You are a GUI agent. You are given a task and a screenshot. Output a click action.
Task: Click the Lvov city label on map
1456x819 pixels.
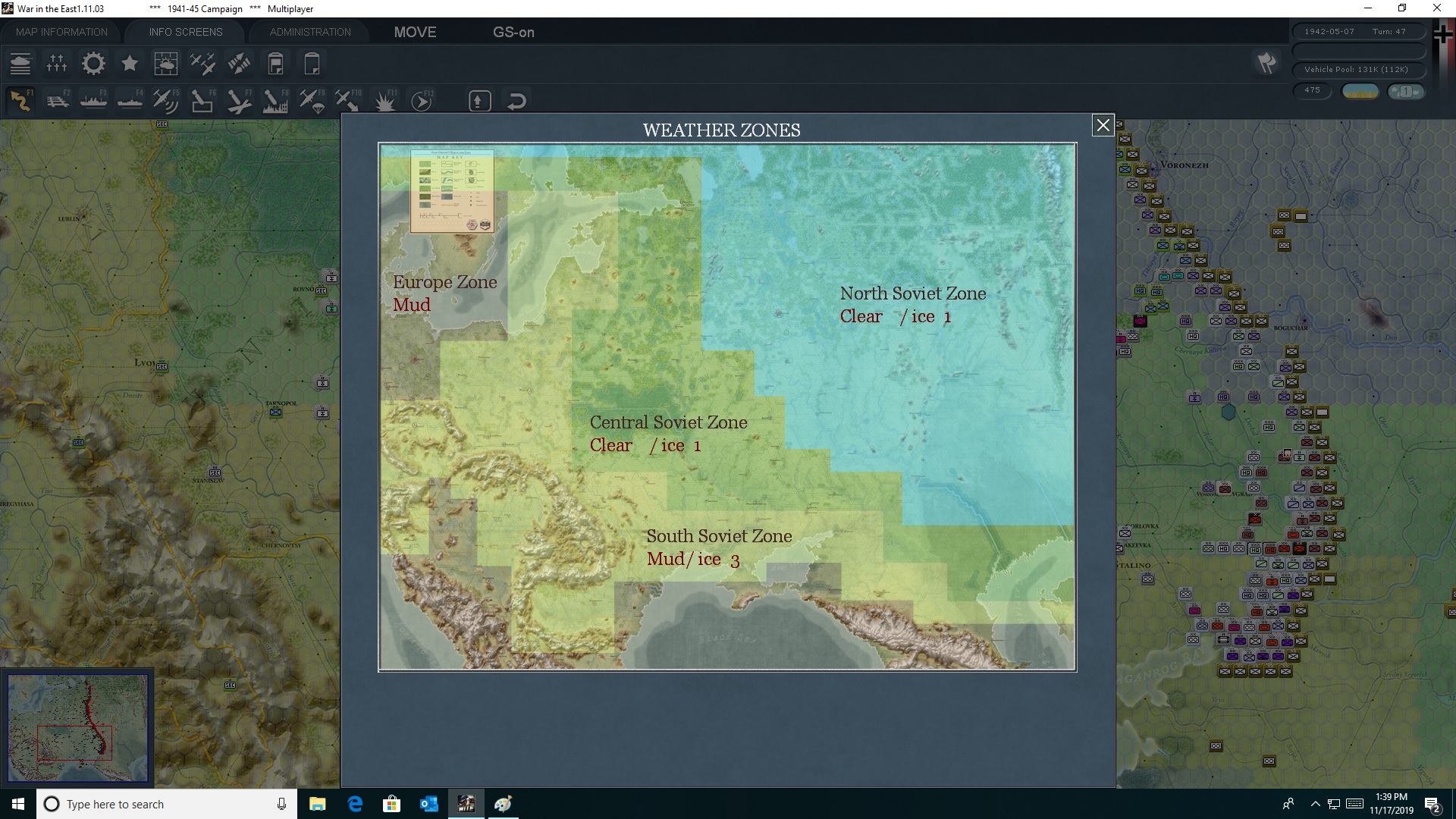click(144, 362)
